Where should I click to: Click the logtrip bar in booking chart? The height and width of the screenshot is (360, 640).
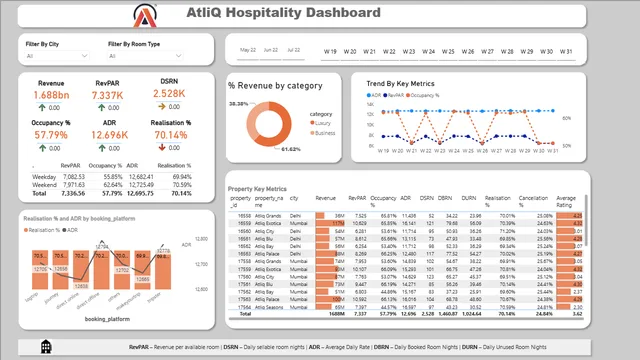tap(40, 270)
